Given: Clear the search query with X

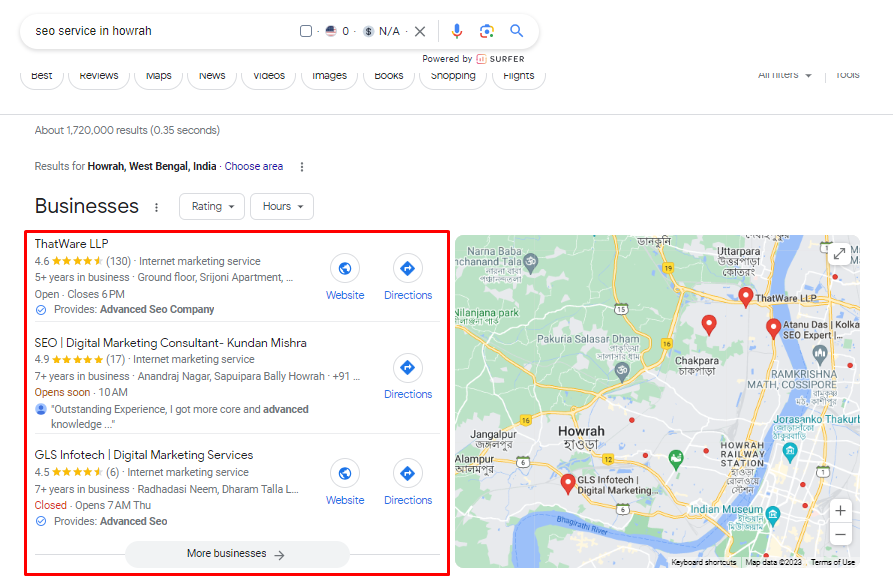Looking at the screenshot, I should pos(420,31).
